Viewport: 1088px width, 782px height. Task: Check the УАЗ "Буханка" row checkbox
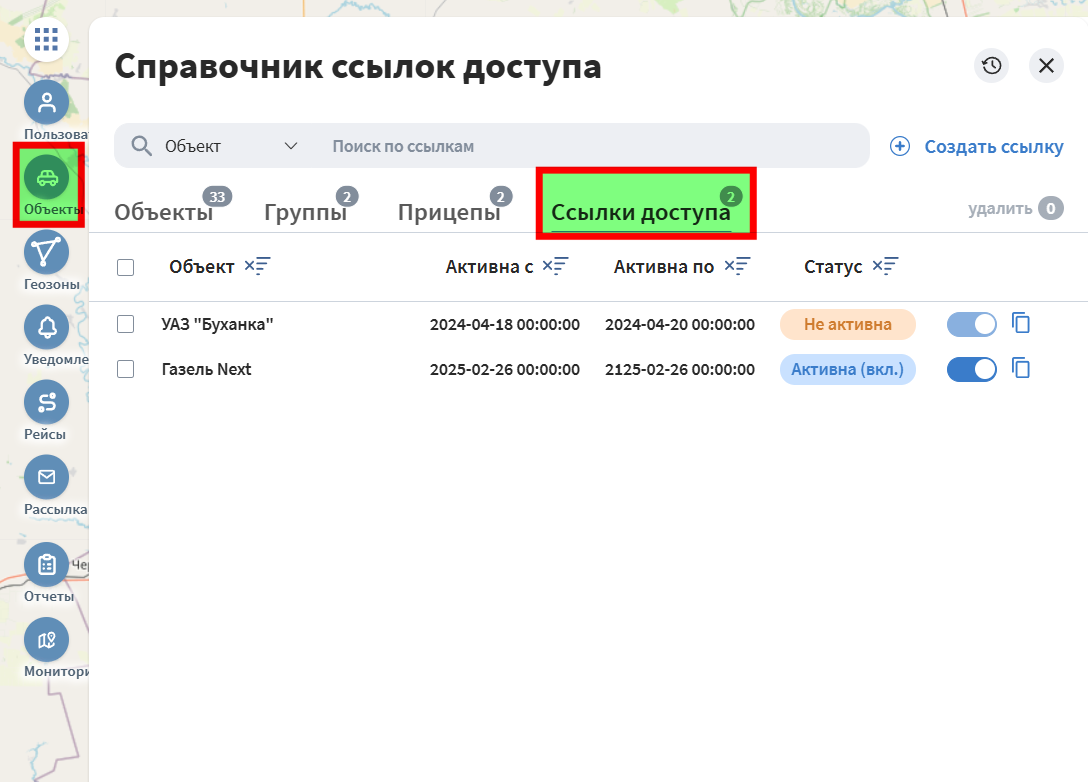[x=125, y=324]
